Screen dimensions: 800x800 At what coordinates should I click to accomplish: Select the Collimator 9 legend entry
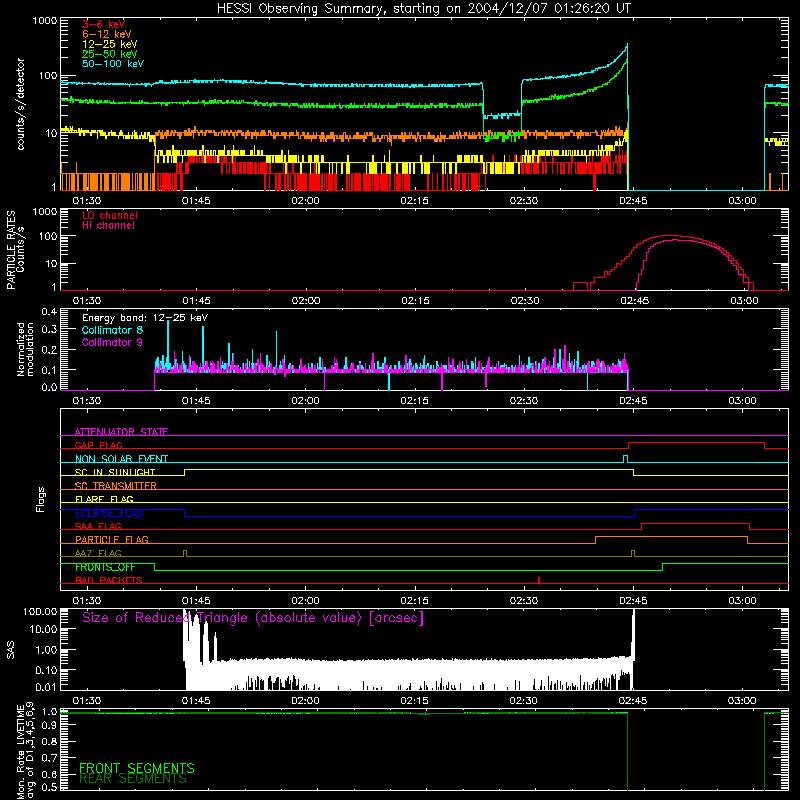pos(112,342)
